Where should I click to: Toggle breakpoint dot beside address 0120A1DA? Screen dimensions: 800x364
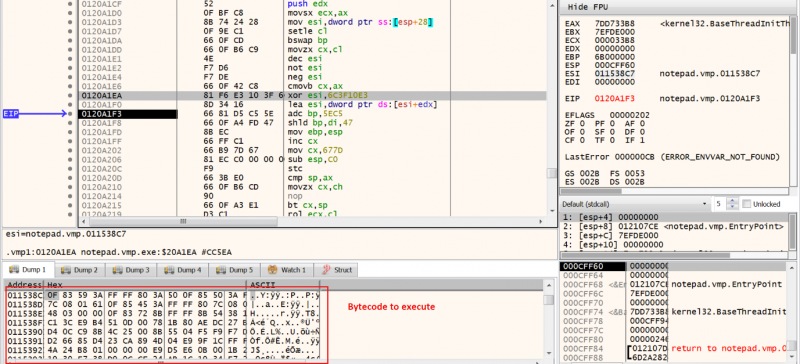[x=70, y=40]
